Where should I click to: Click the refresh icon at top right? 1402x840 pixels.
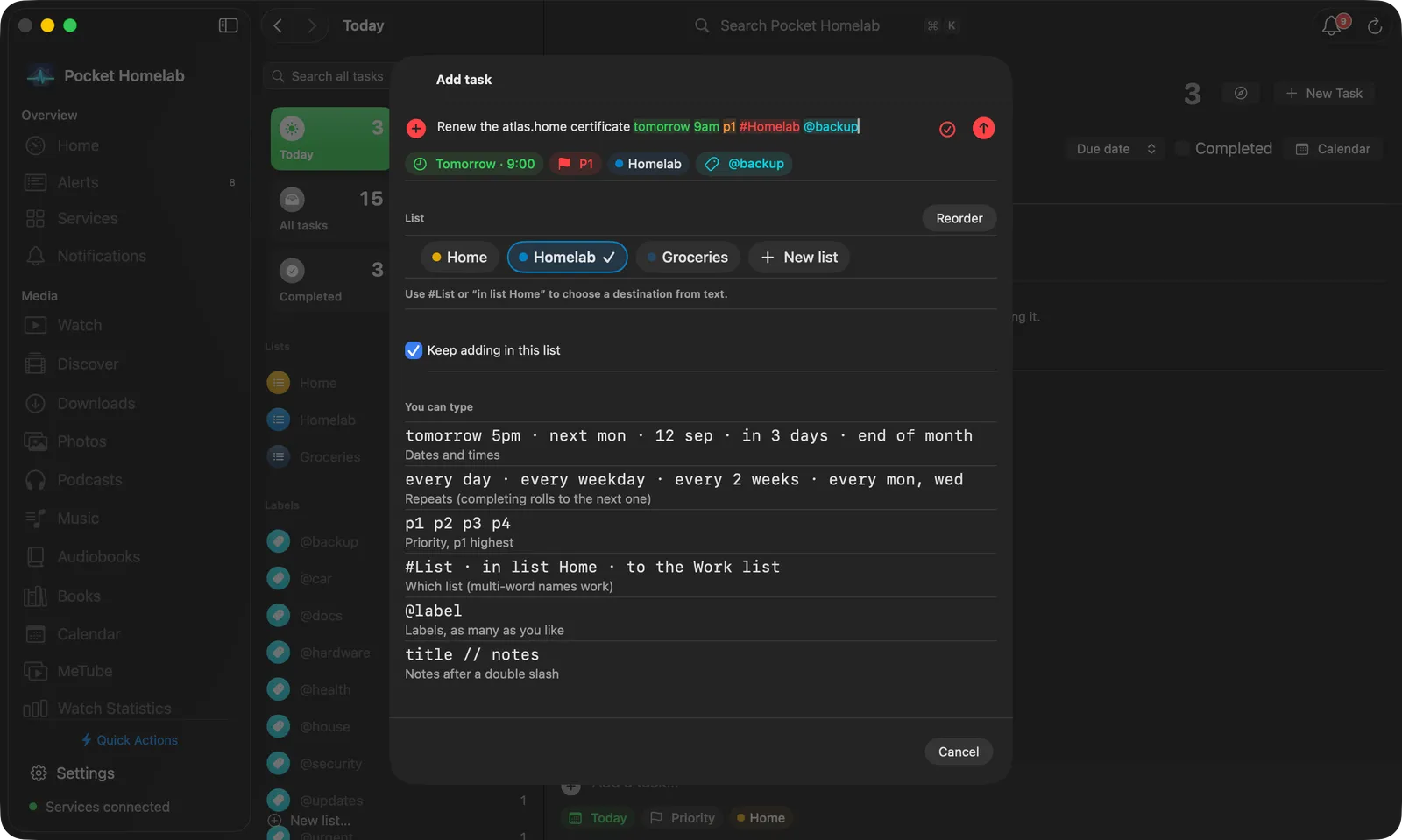[1375, 25]
